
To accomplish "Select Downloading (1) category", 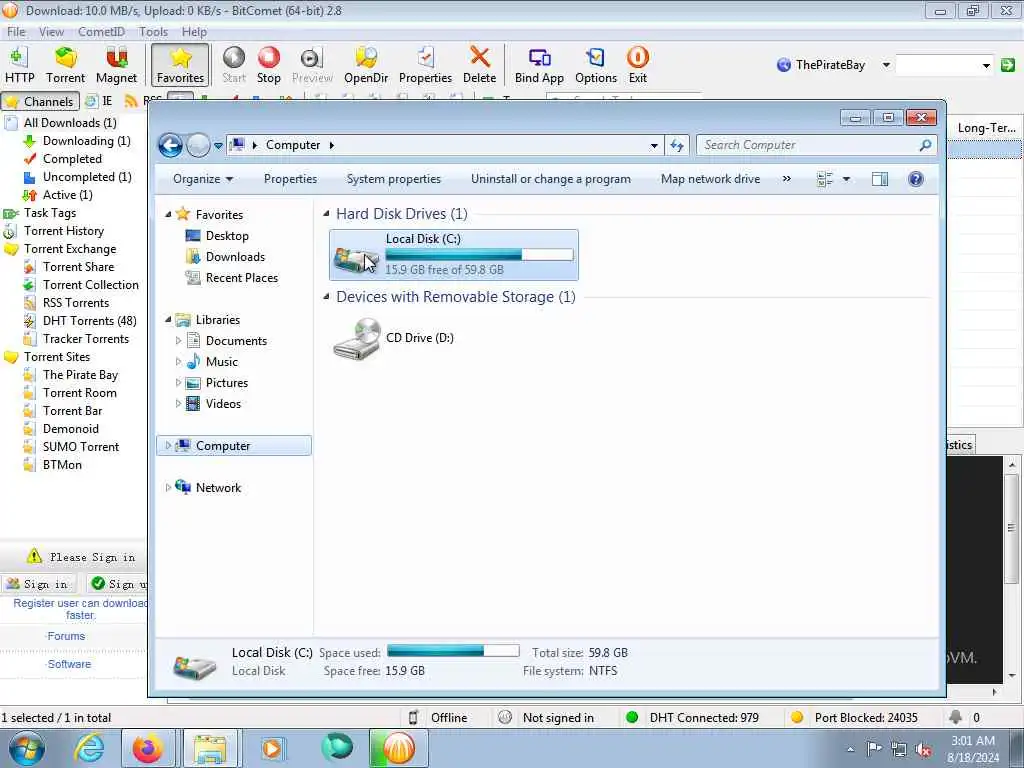I will 86,141.
